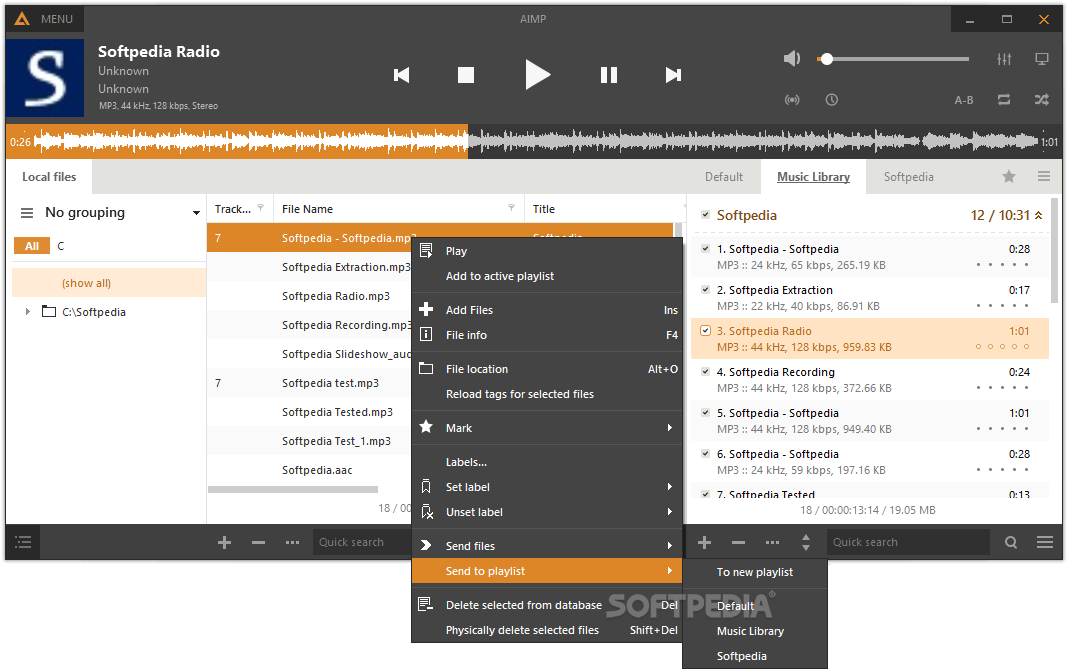Select the C letter filter
The image size is (1068, 669).
(61, 246)
